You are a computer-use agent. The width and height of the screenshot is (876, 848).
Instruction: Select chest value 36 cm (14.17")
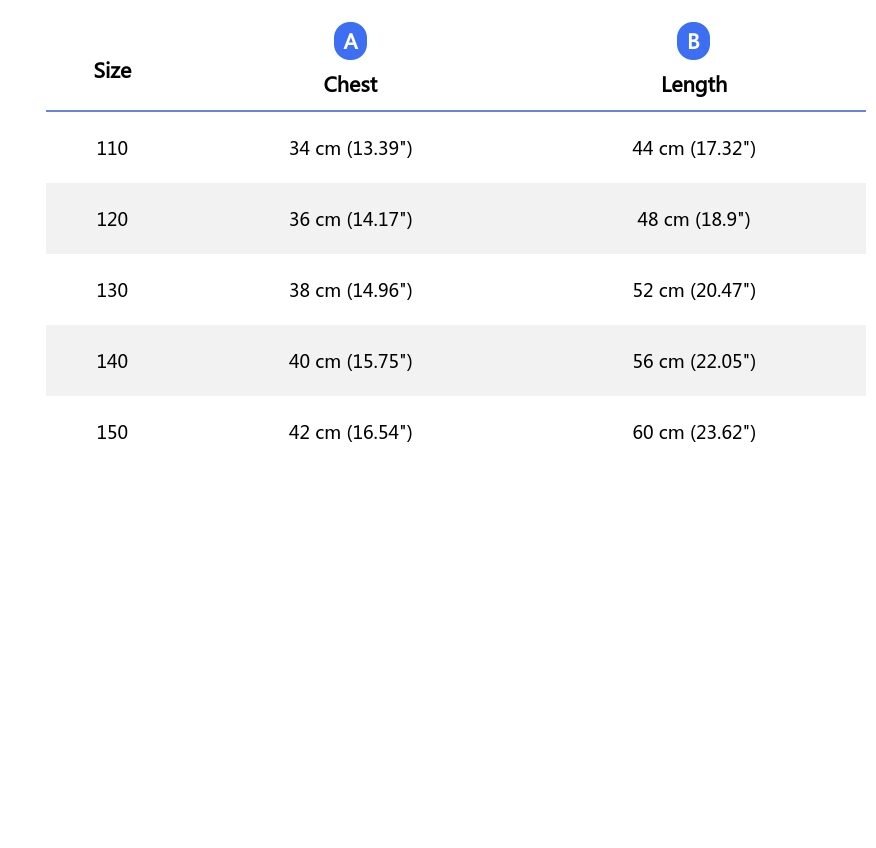350,220
